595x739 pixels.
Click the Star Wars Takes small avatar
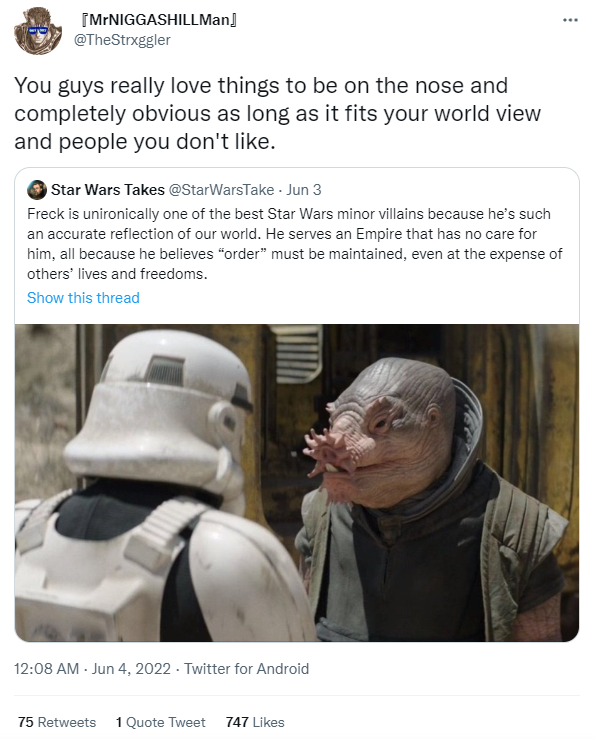37,190
